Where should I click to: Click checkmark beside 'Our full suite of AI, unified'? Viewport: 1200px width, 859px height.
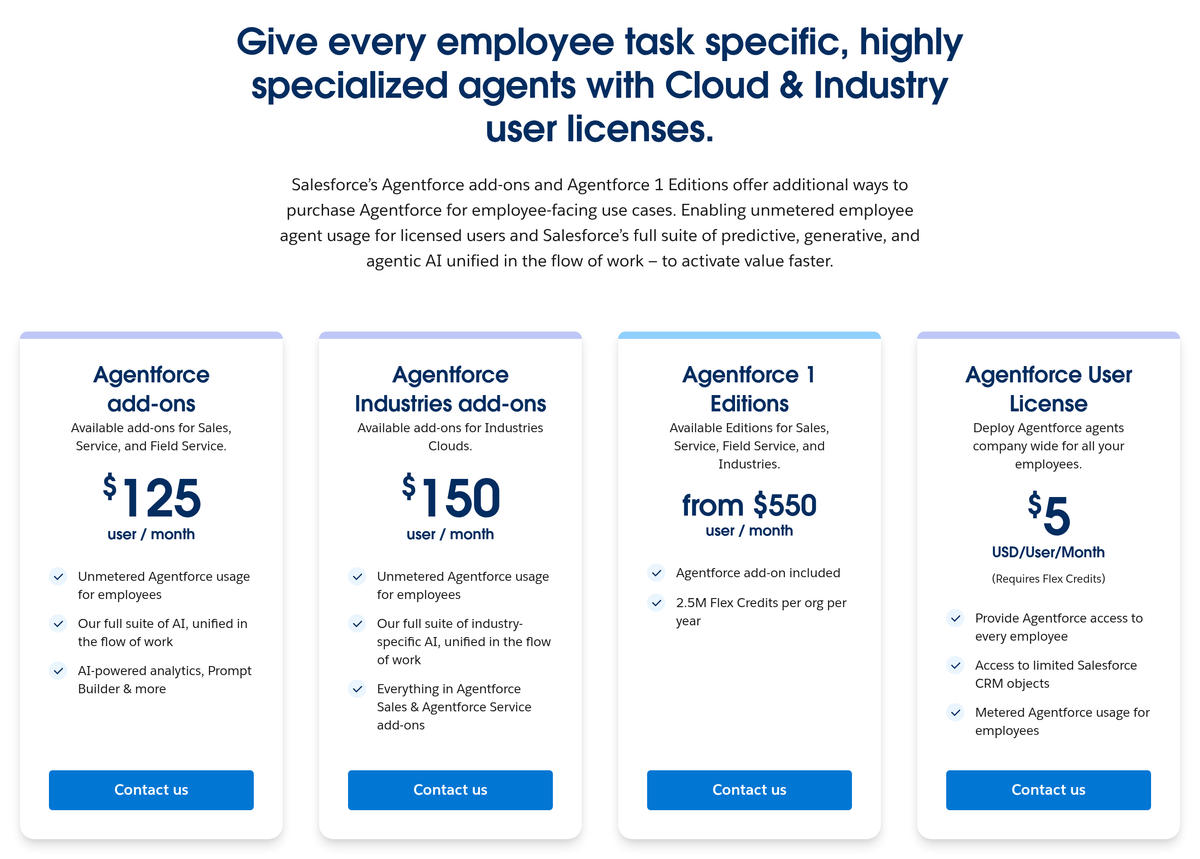tap(58, 624)
